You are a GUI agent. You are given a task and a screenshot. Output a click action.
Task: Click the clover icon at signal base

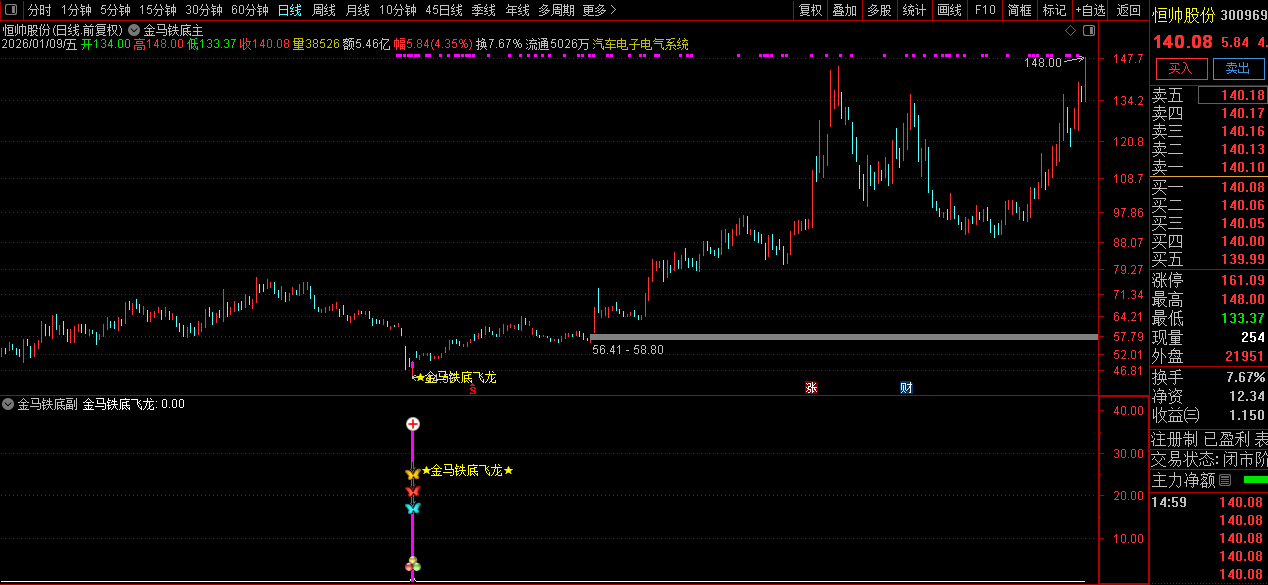pos(413,565)
